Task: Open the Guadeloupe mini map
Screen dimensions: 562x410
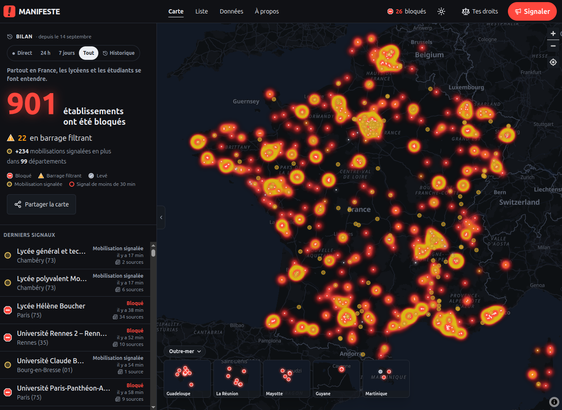Action: pos(187,378)
